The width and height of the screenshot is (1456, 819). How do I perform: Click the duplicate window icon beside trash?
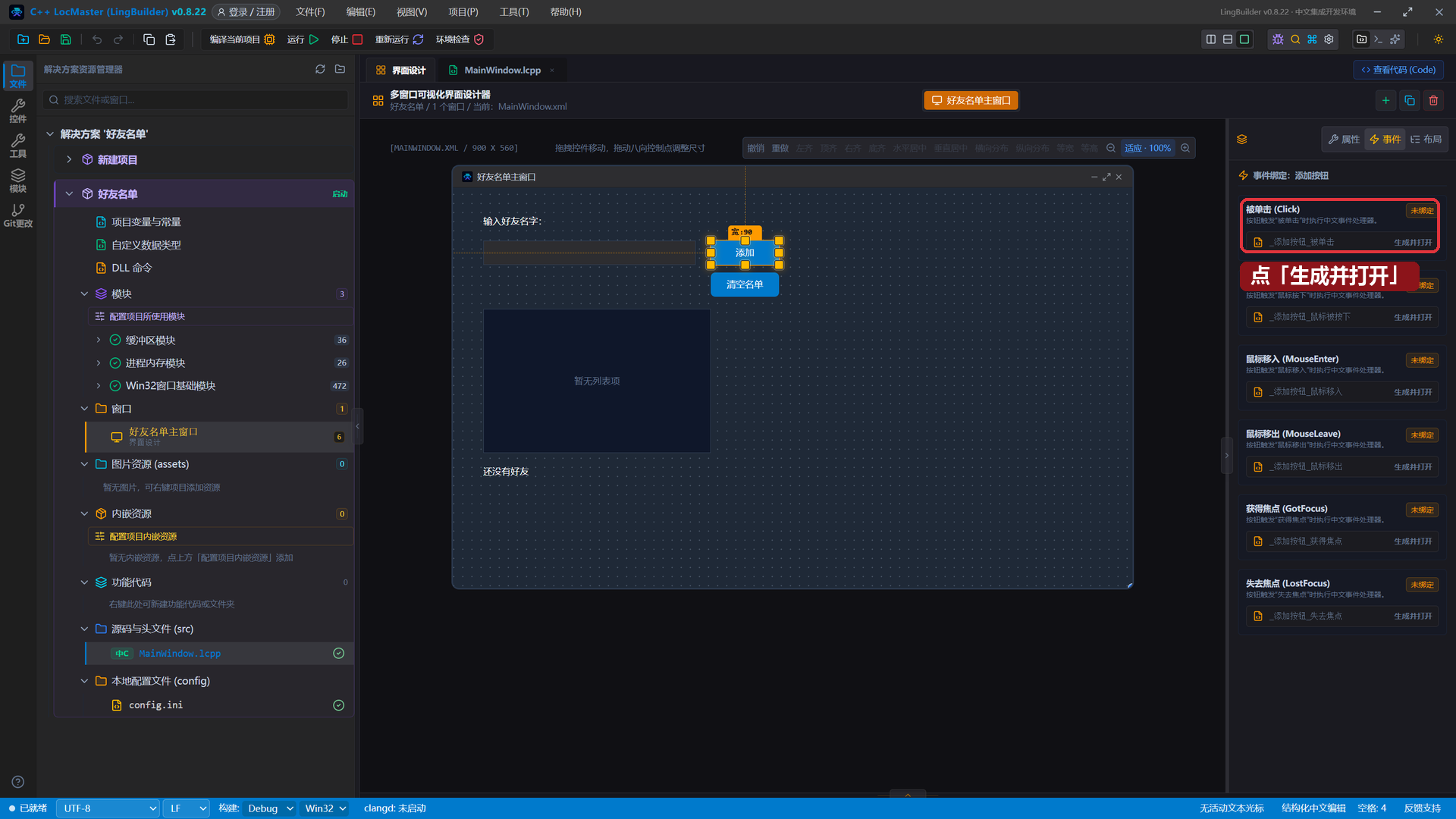(x=1410, y=100)
